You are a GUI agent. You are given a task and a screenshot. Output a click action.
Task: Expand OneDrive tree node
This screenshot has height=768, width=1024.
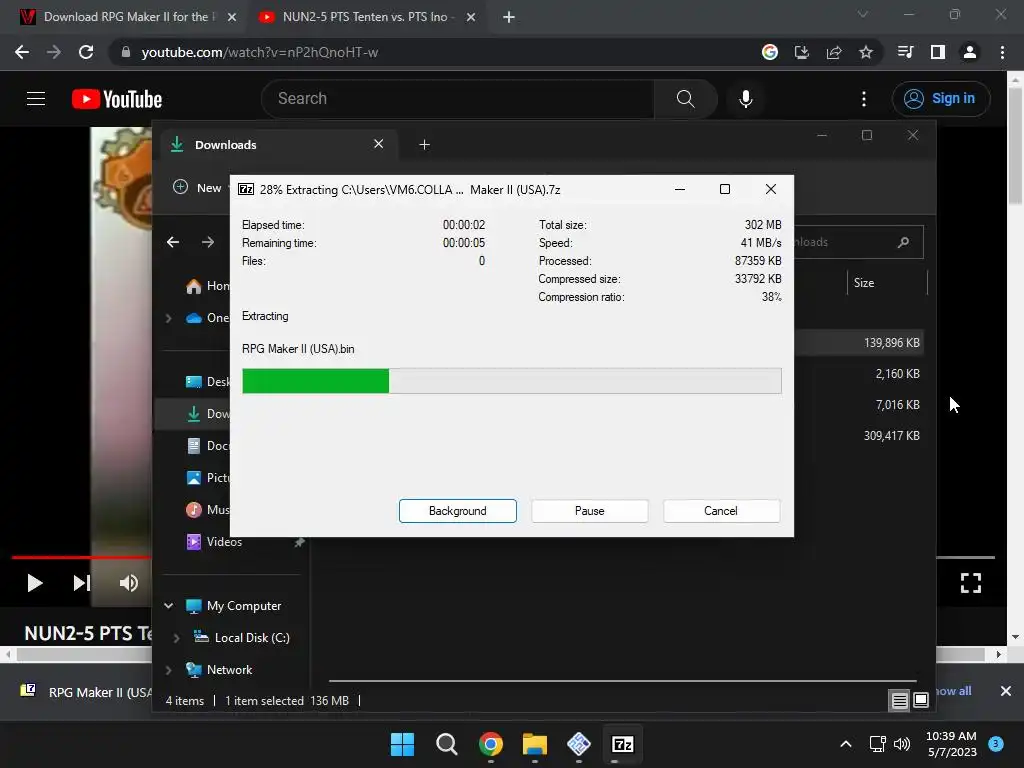(x=168, y=317)
